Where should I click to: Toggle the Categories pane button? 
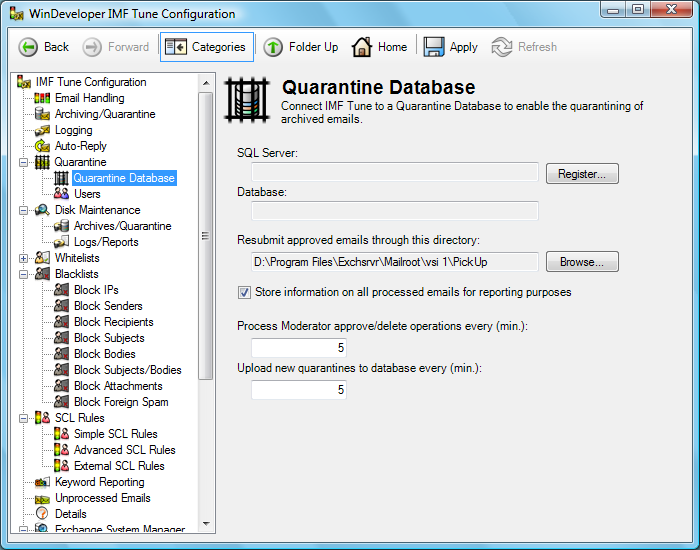pyautogui.click(x=207, y=47)
